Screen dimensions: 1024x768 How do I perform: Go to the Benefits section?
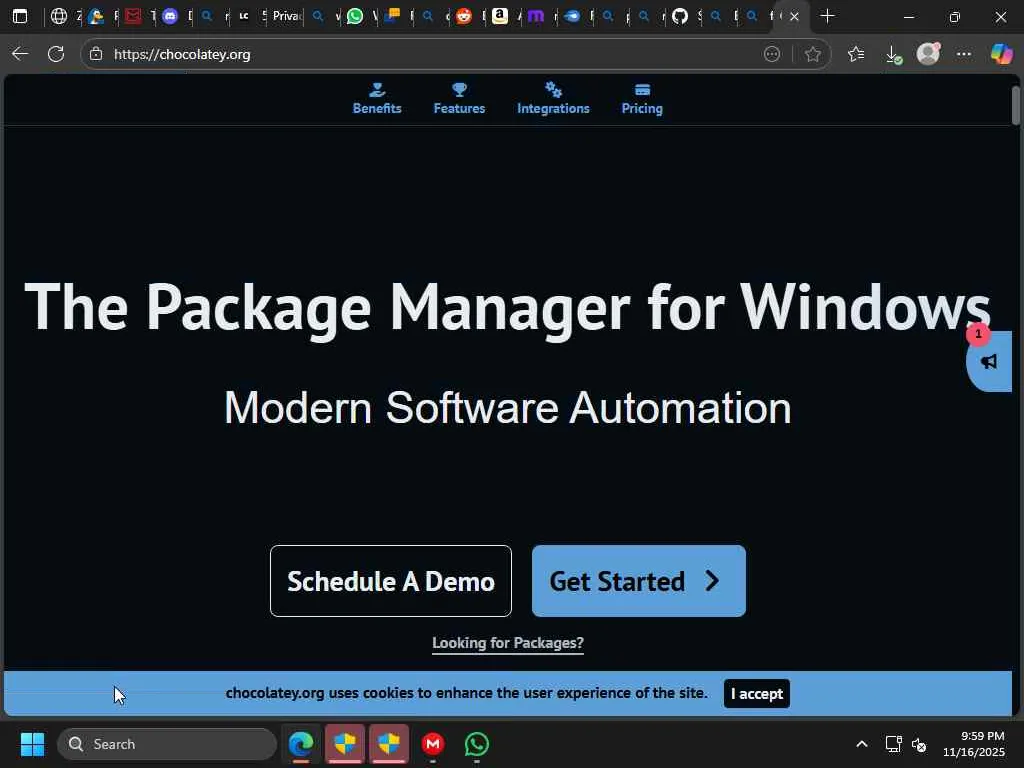tap(377, 99)
